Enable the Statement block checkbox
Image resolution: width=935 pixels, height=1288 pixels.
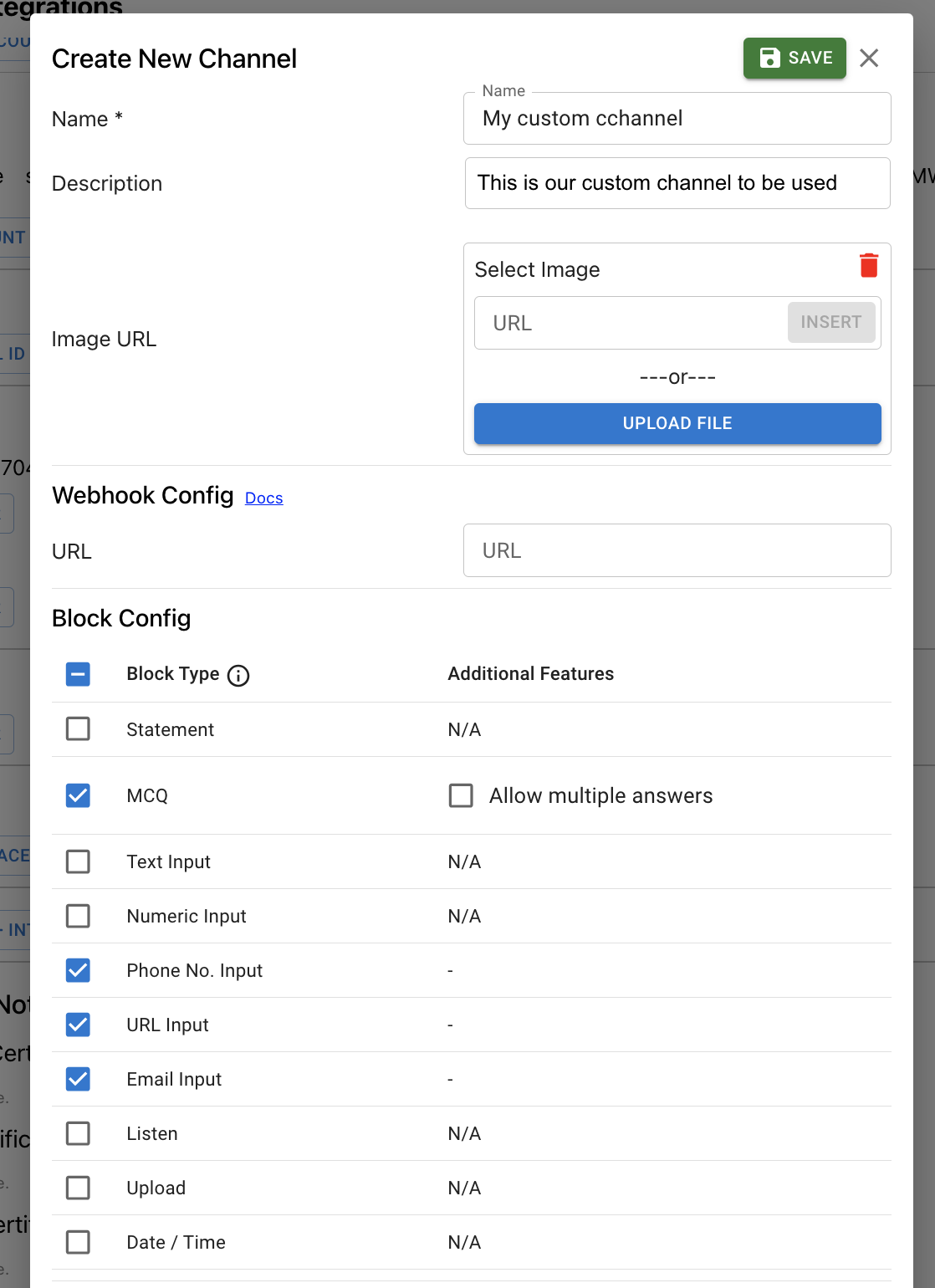pos(78,729)
